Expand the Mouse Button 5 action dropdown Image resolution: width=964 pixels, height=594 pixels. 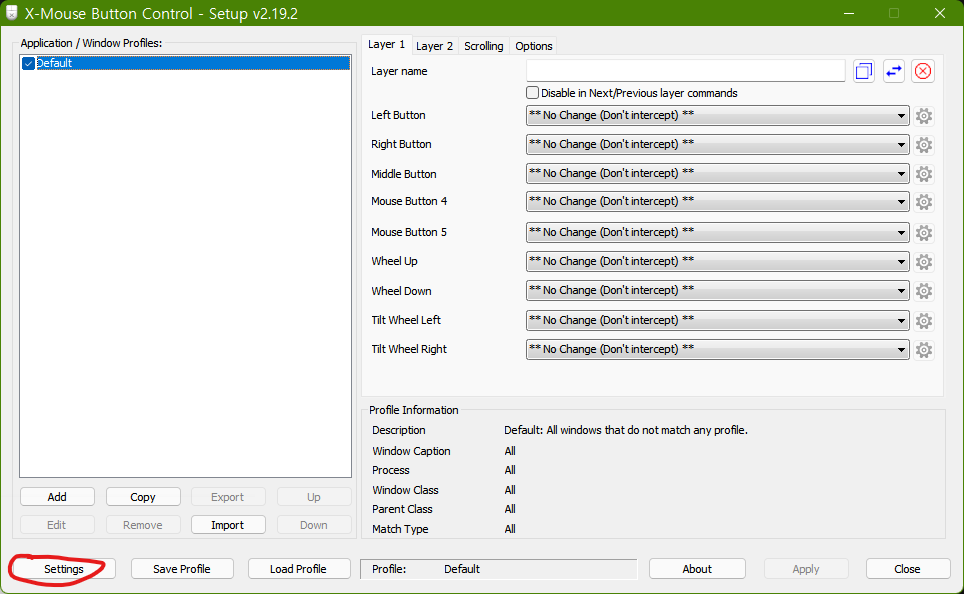(717, 232)
